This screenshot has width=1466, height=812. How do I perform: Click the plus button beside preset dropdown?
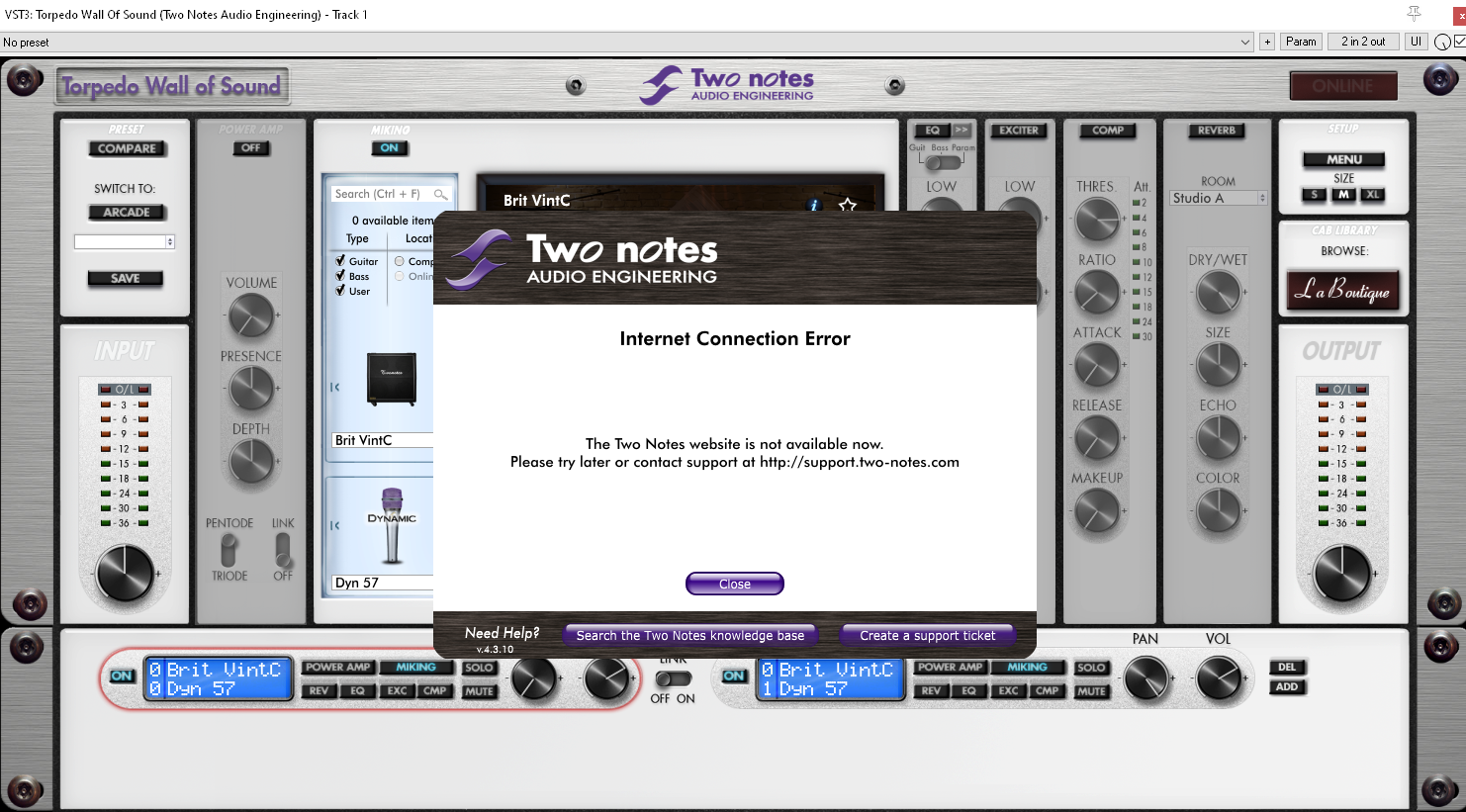click(1267, 42)
